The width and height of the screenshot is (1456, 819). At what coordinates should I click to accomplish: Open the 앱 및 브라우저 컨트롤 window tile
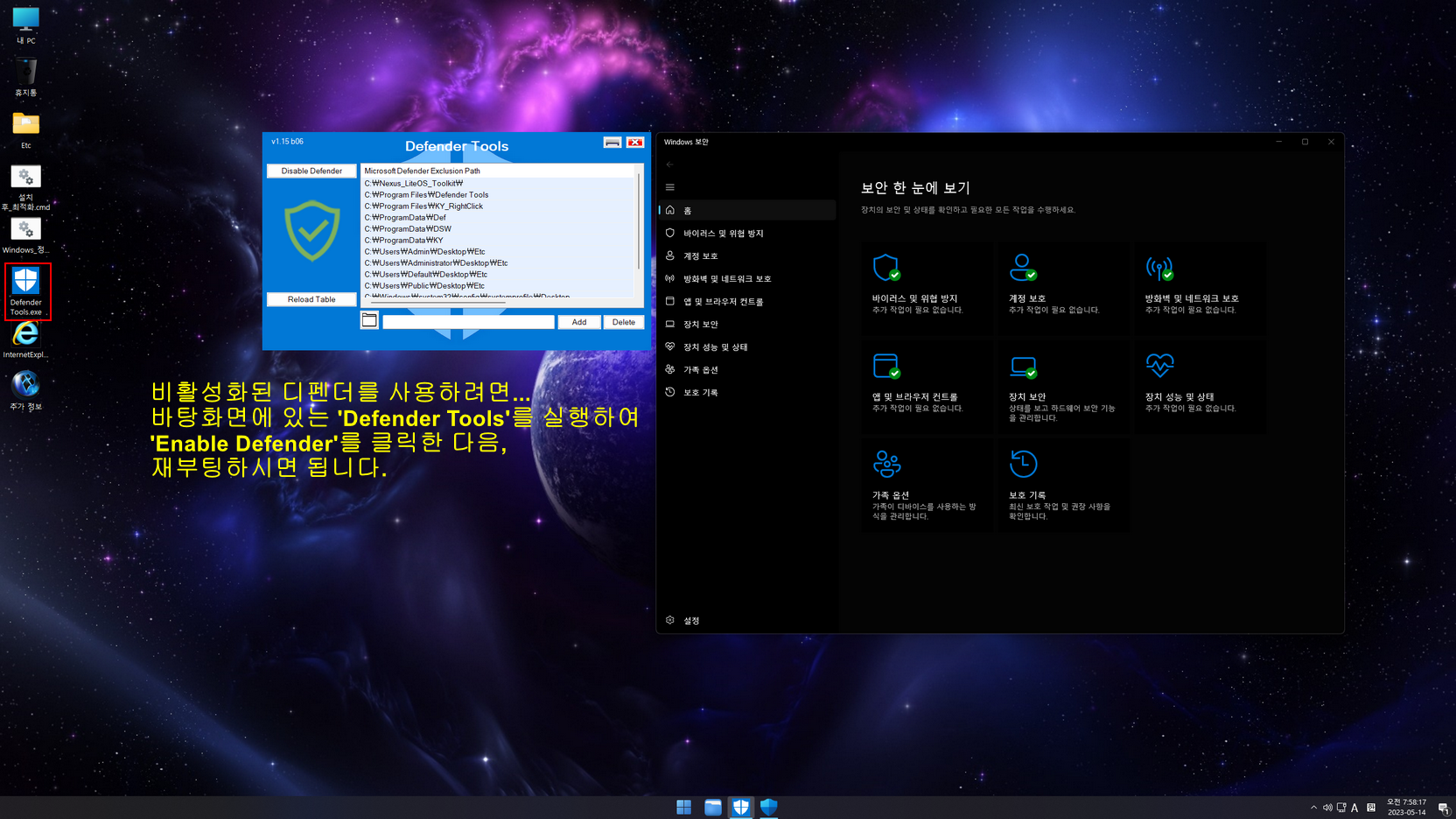point(927,387)
